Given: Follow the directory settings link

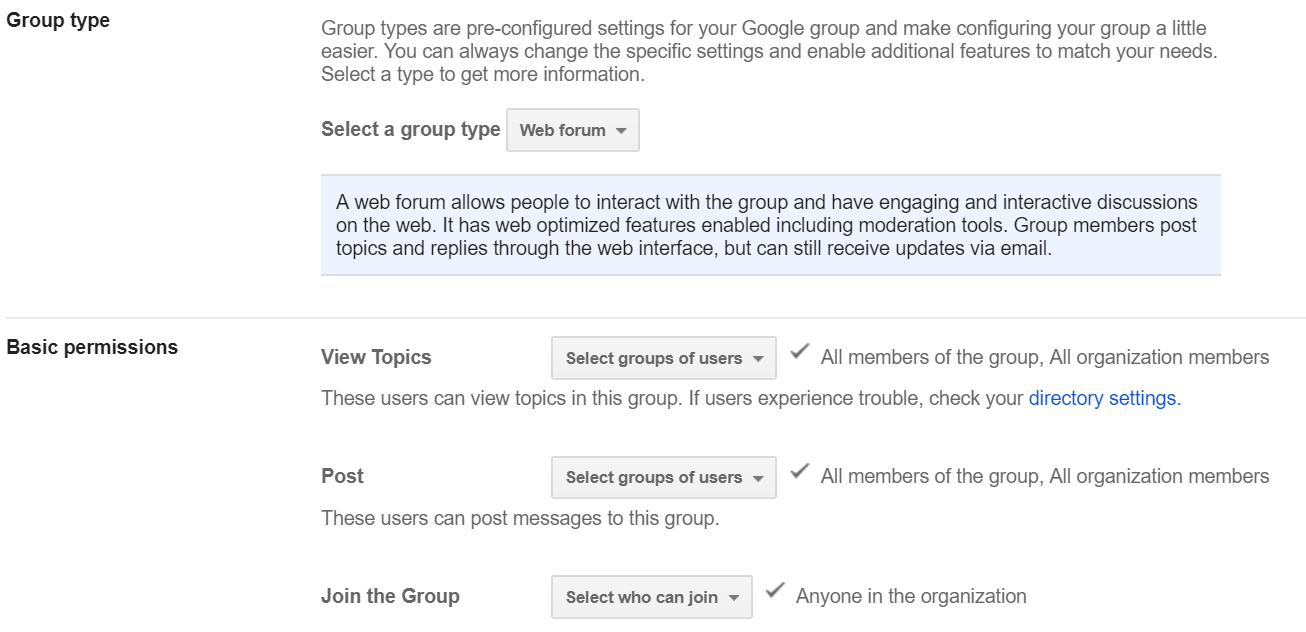Looking at the screenshot, I should [1104, 398].
